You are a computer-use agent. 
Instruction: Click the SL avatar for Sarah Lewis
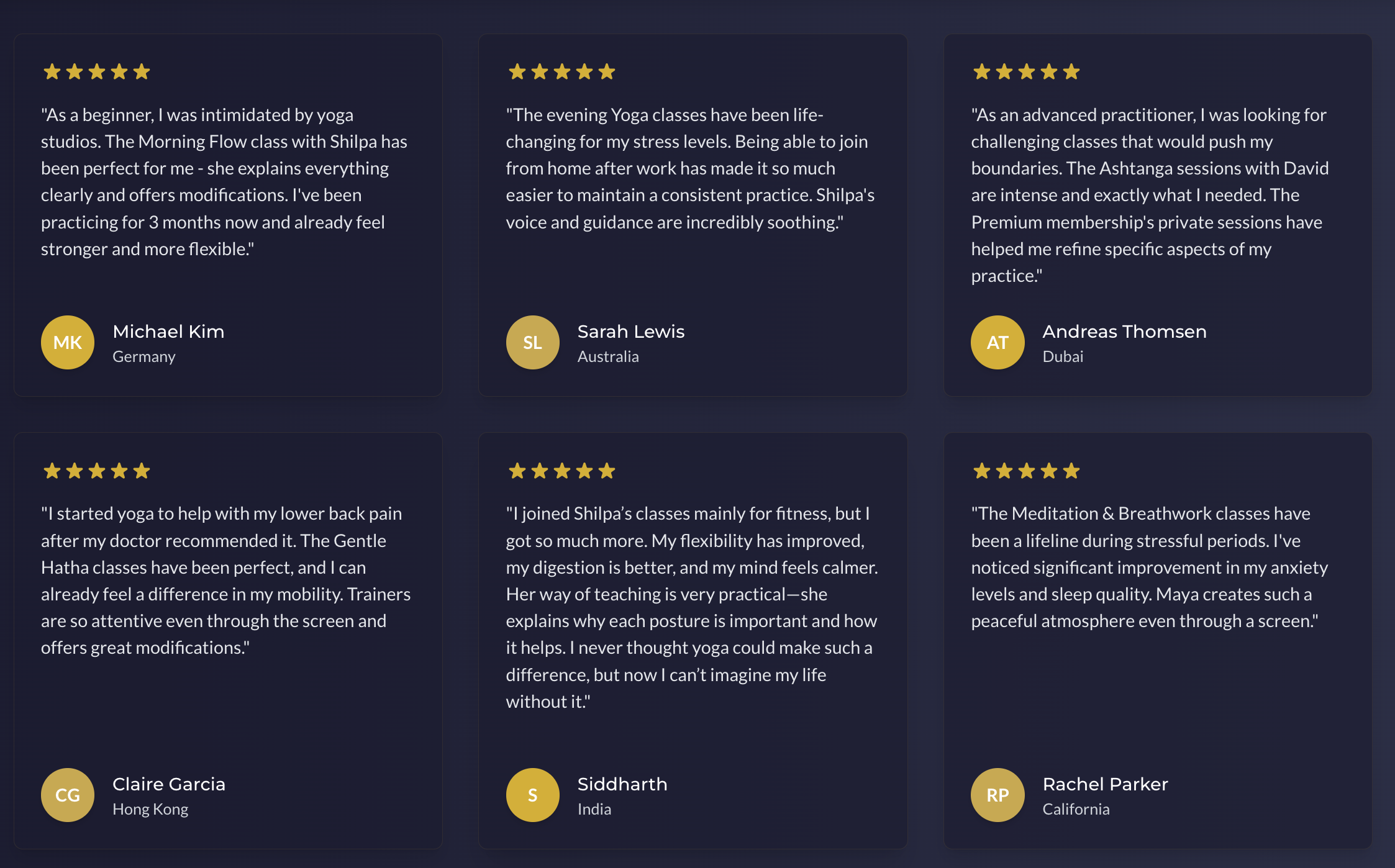tap(532, 342)
